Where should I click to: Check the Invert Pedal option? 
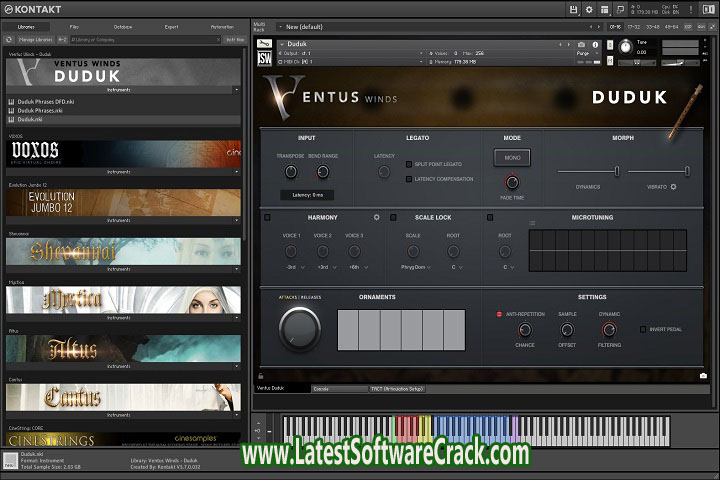click(642, 329)
